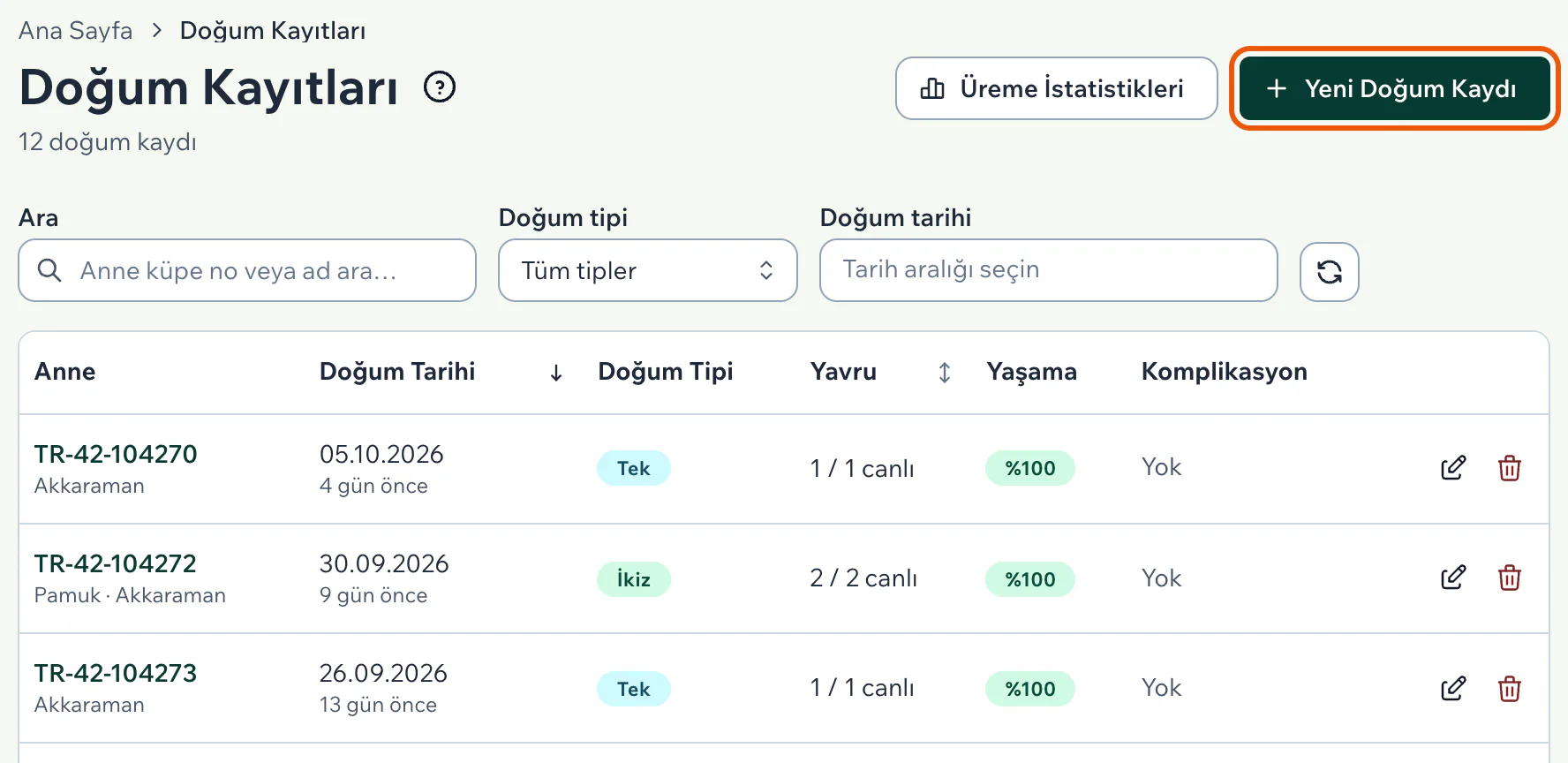1568x763 pixels.
Task: Delete record TR-42-104272
Action: (x=1510, y=578)
